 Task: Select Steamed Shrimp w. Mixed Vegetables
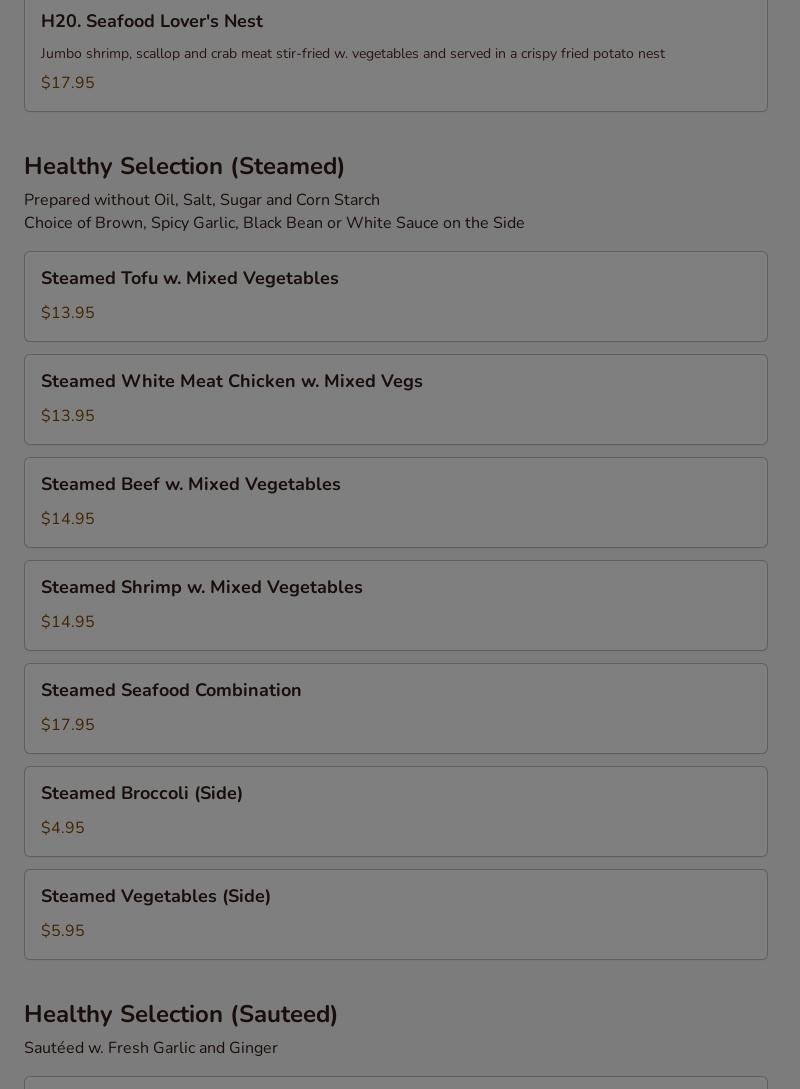pyautogui.click(x=396, y=606)
